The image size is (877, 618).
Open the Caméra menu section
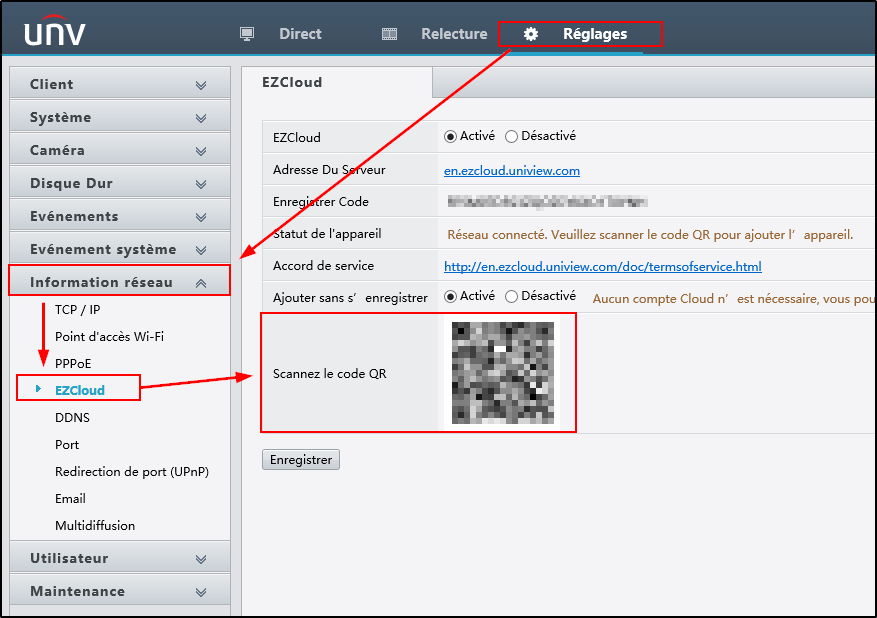[120, 150]
